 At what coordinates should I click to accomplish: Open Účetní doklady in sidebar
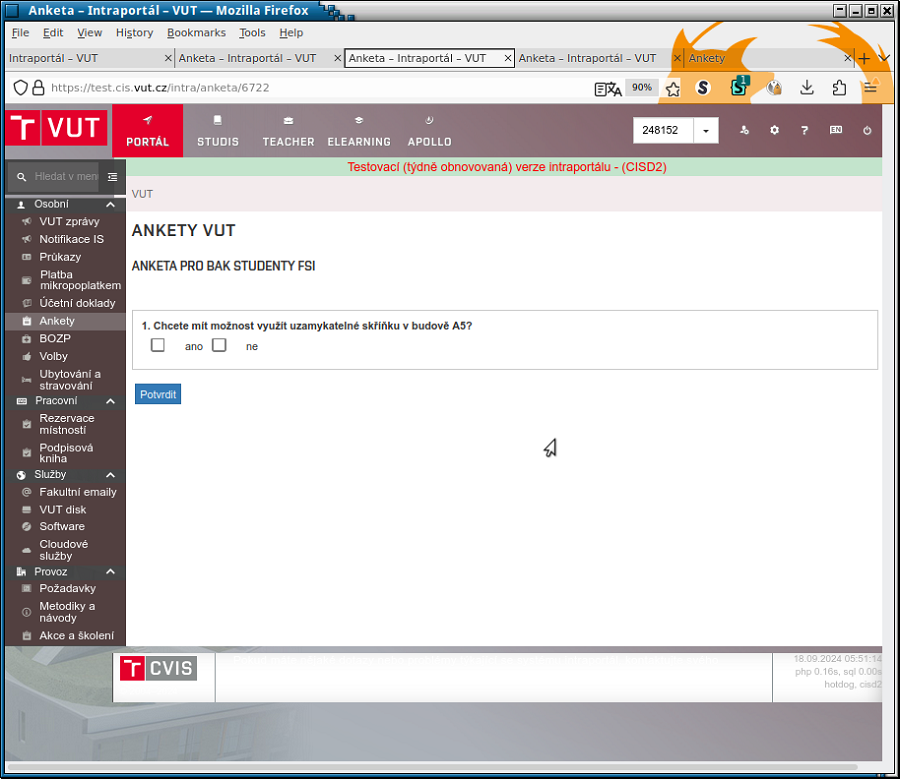(x=77, y=303)
